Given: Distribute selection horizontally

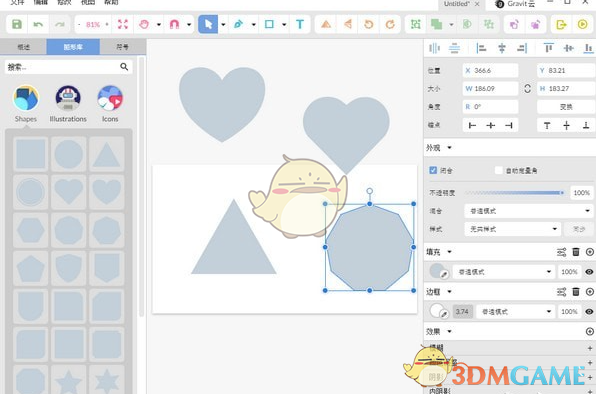Looking at the screenshot, I should tap(434, 48).
